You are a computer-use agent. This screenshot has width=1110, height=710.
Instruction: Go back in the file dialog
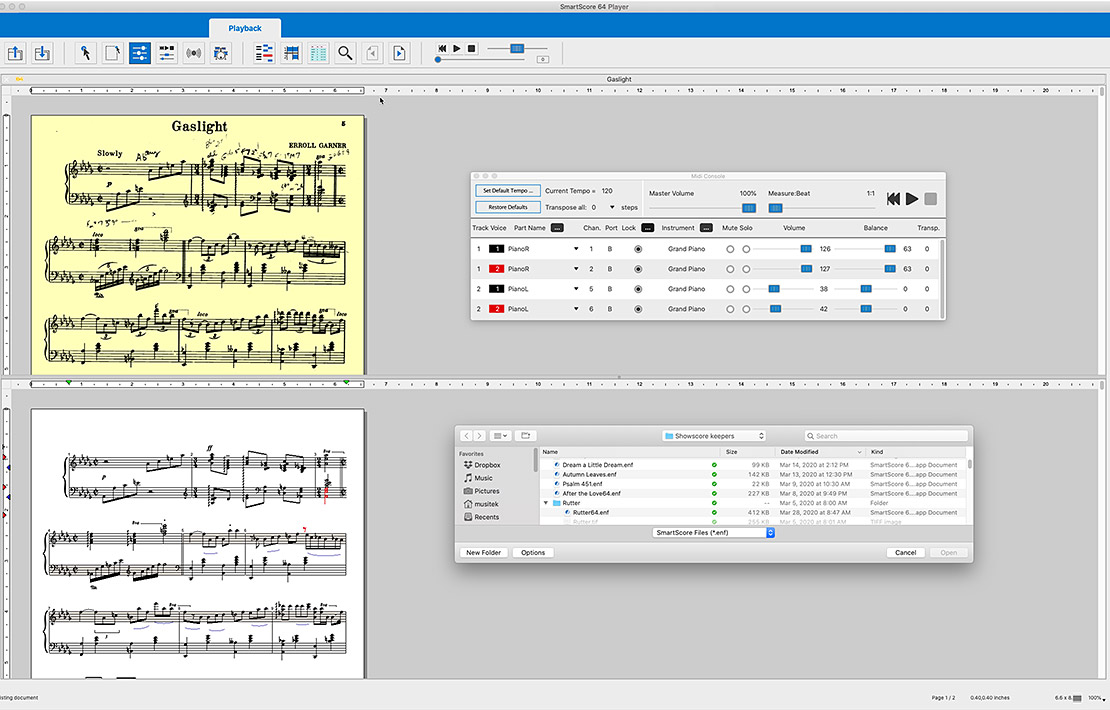pyautogui.click(x=467, y=436)
